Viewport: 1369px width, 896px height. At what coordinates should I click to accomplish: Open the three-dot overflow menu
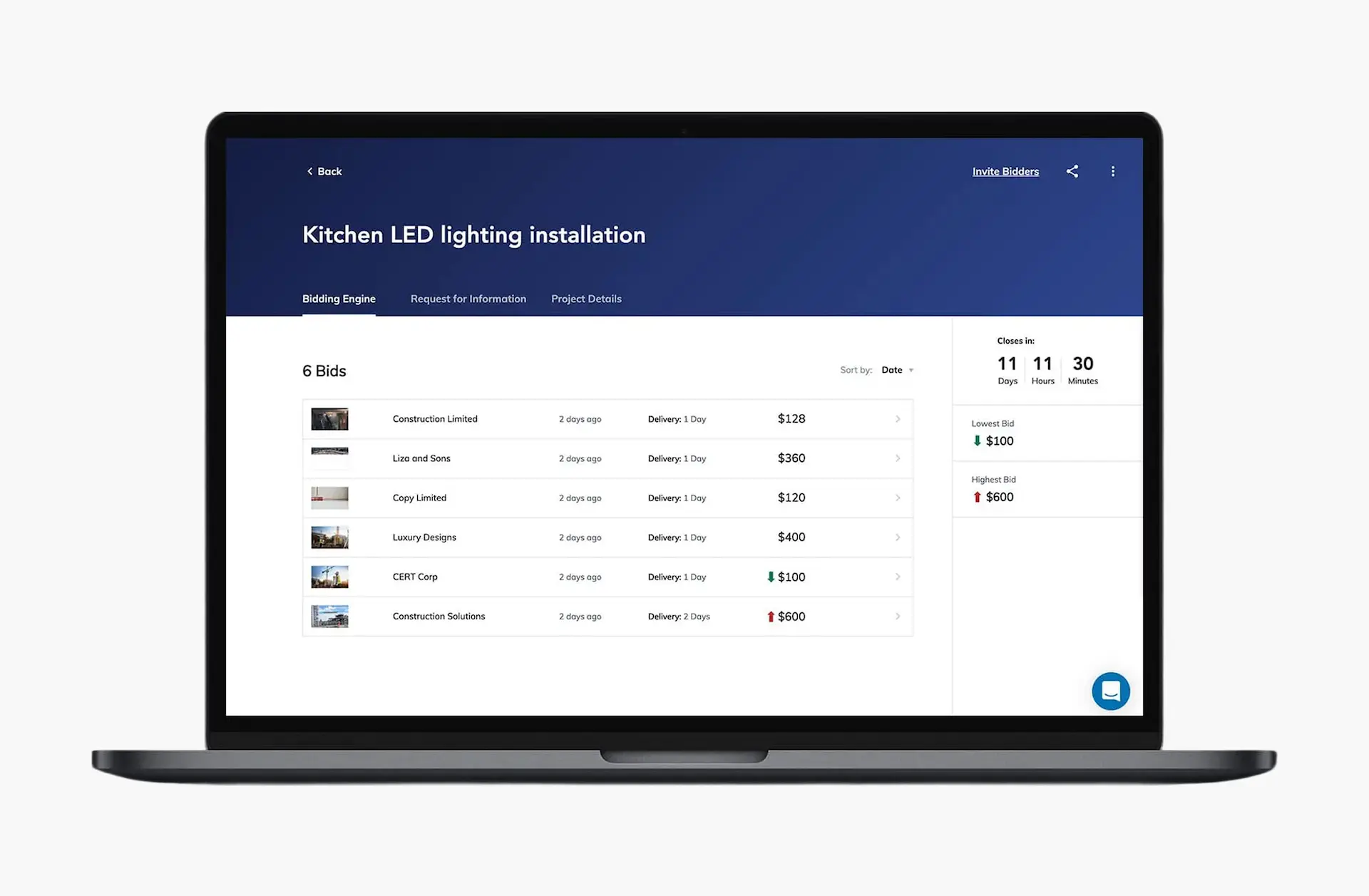click(x=1113, y=171)
